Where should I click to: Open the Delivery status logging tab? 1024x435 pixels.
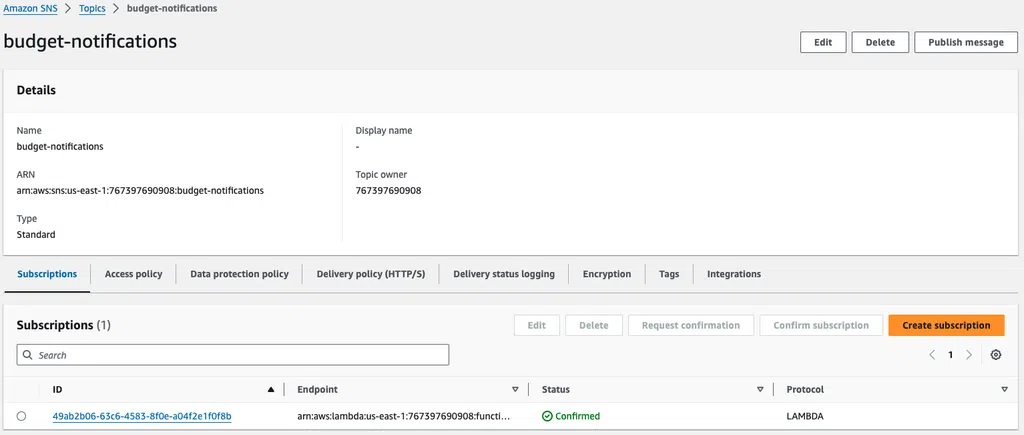504,274
